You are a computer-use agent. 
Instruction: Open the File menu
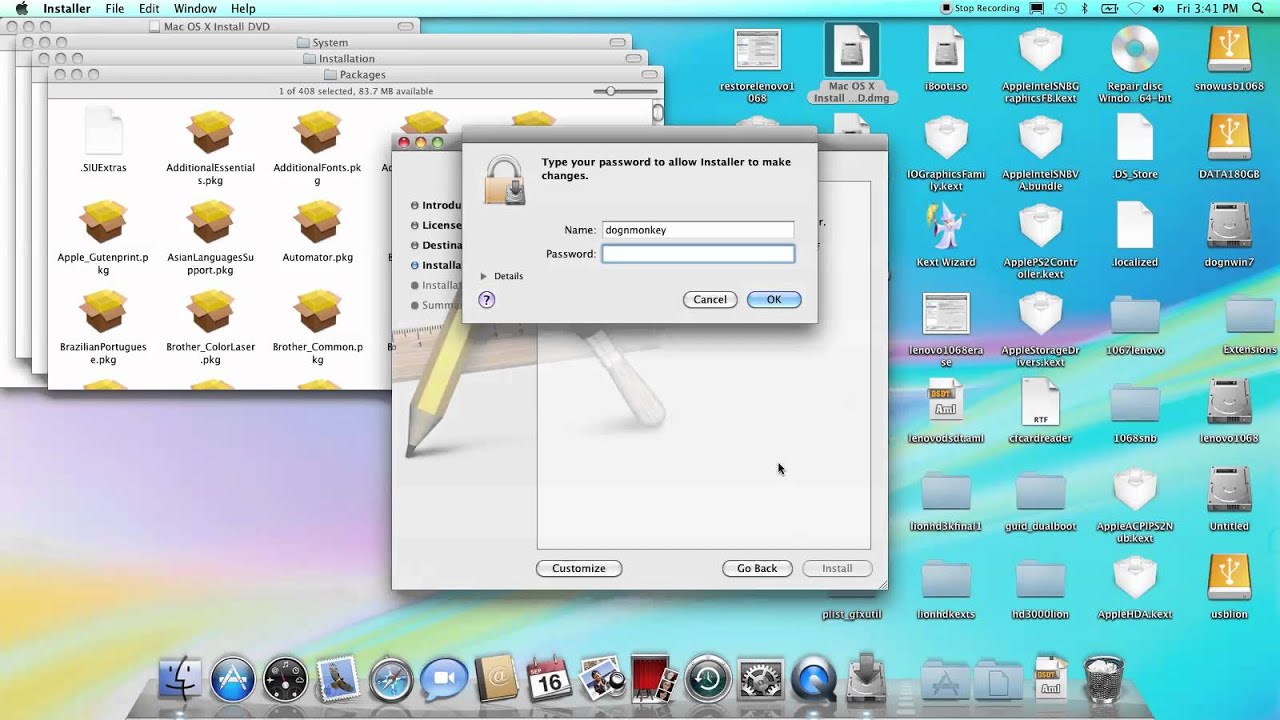point(115,8)
